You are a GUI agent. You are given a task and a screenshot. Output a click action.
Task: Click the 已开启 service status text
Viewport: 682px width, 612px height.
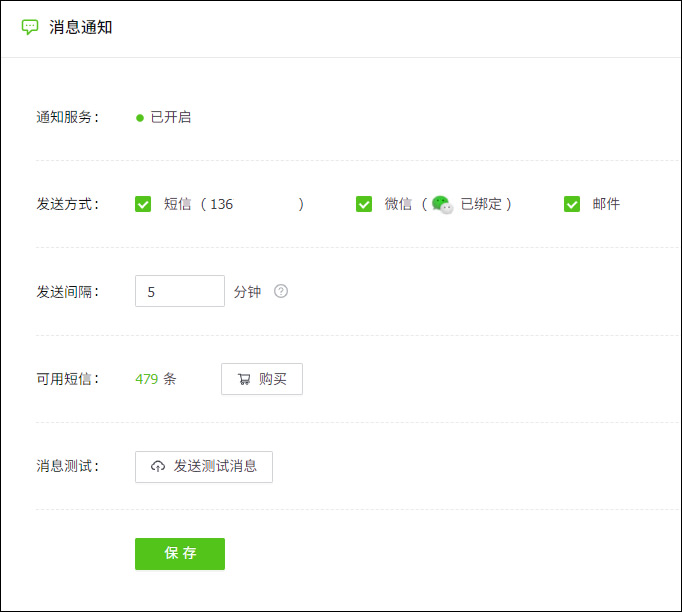pyautogui.click(x=171, y=117)
